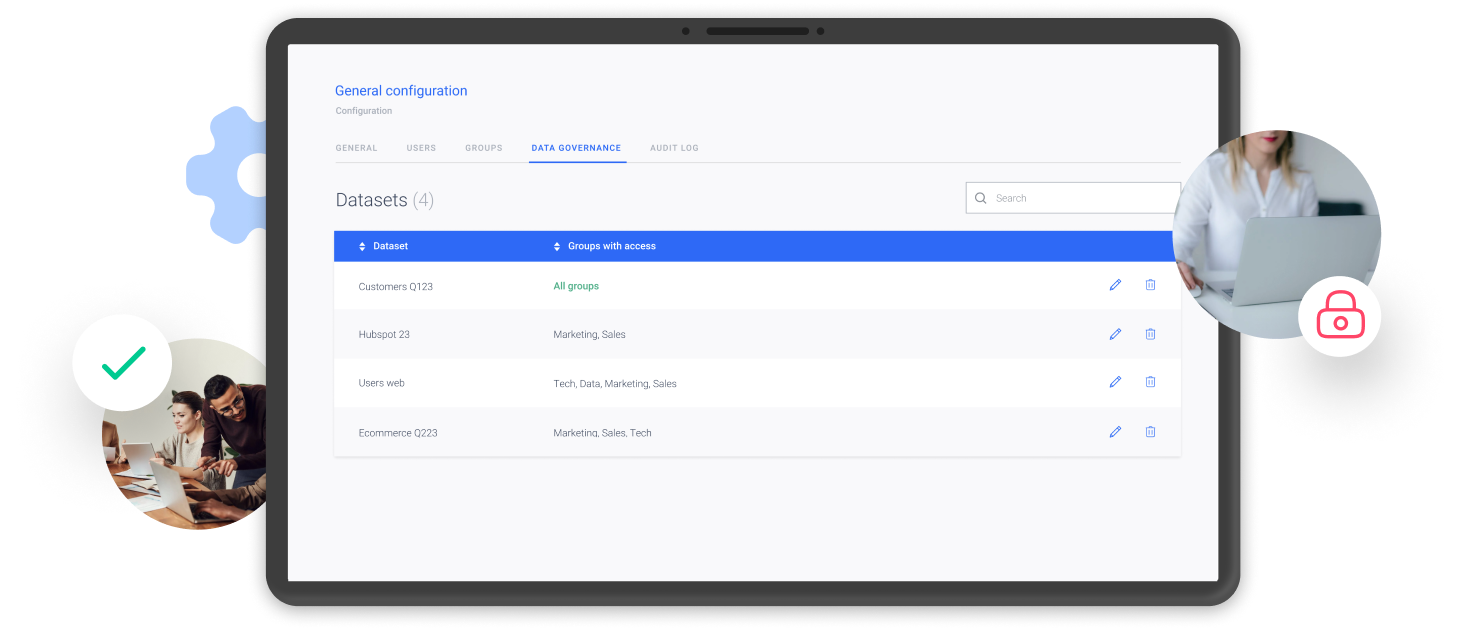
Task: Edit the Customers Q123 dataset
Action: coord(1115,285)
